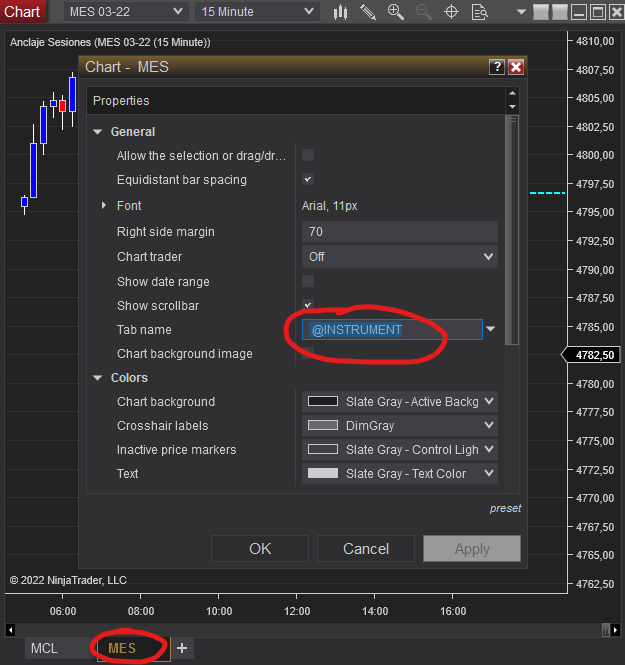Click the Cancel button

[x=366, y=549]
